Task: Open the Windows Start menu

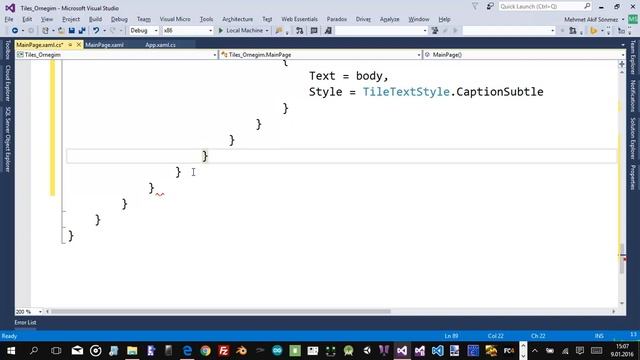Action: click(x=11, y=351)
